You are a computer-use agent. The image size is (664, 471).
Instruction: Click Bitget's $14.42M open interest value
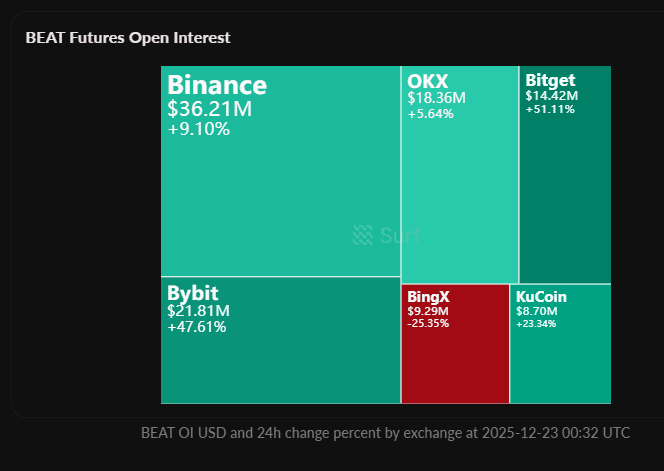(x=552, y=96)
